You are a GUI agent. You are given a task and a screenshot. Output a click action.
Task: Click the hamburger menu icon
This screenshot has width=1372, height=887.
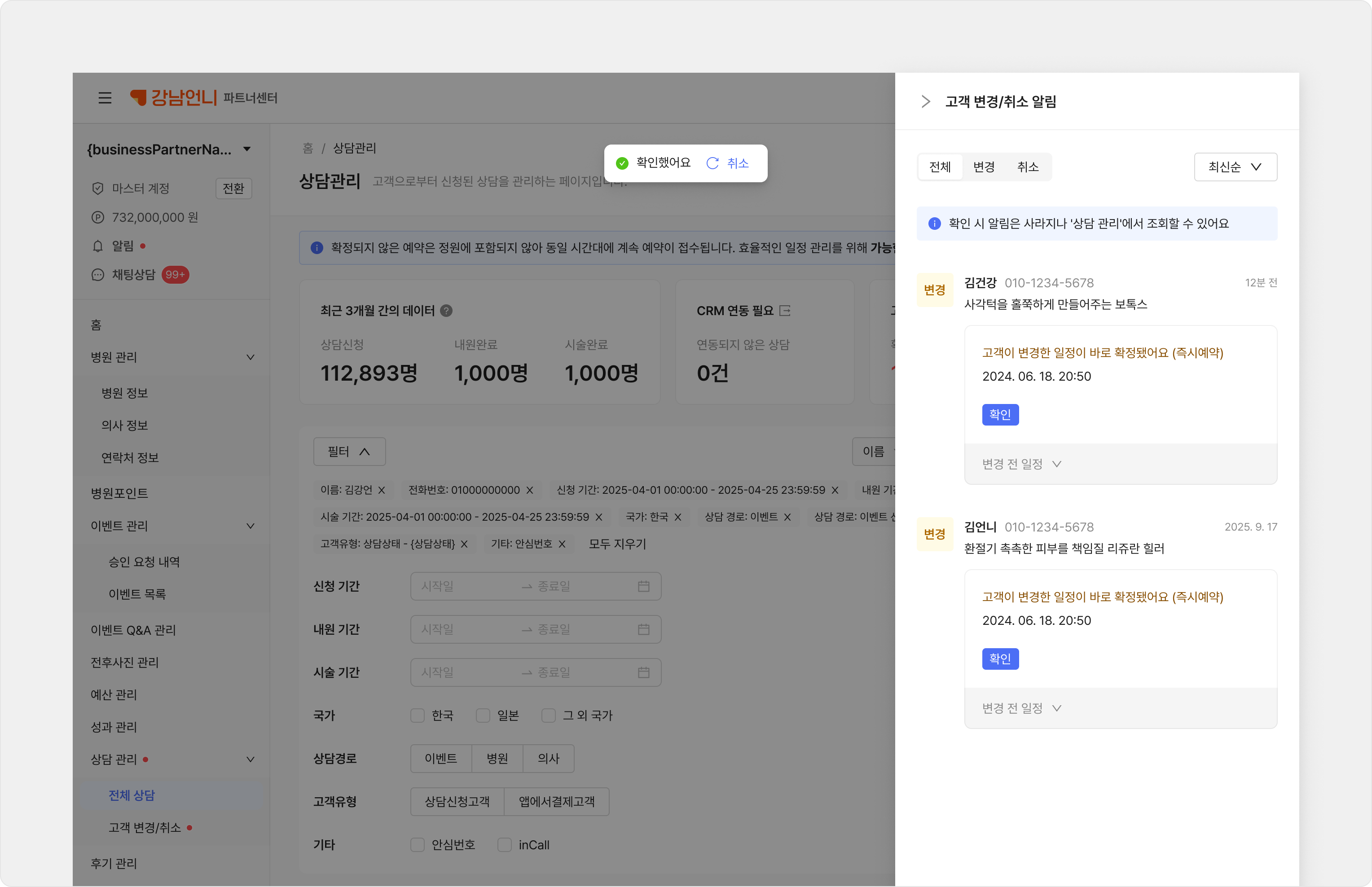pyautogui.click(x=105, y=98)
